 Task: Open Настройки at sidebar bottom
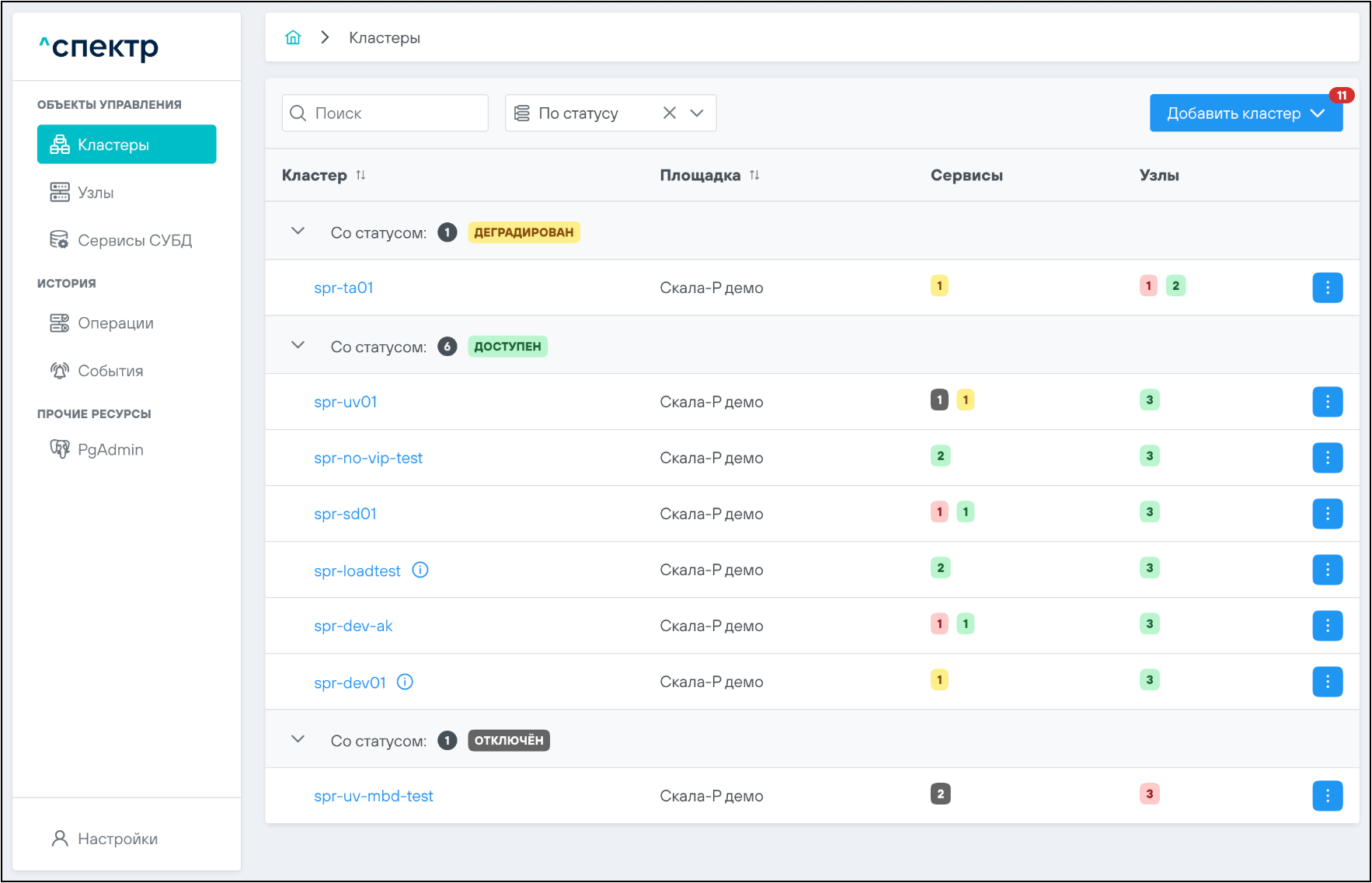[x=117, y=839]
